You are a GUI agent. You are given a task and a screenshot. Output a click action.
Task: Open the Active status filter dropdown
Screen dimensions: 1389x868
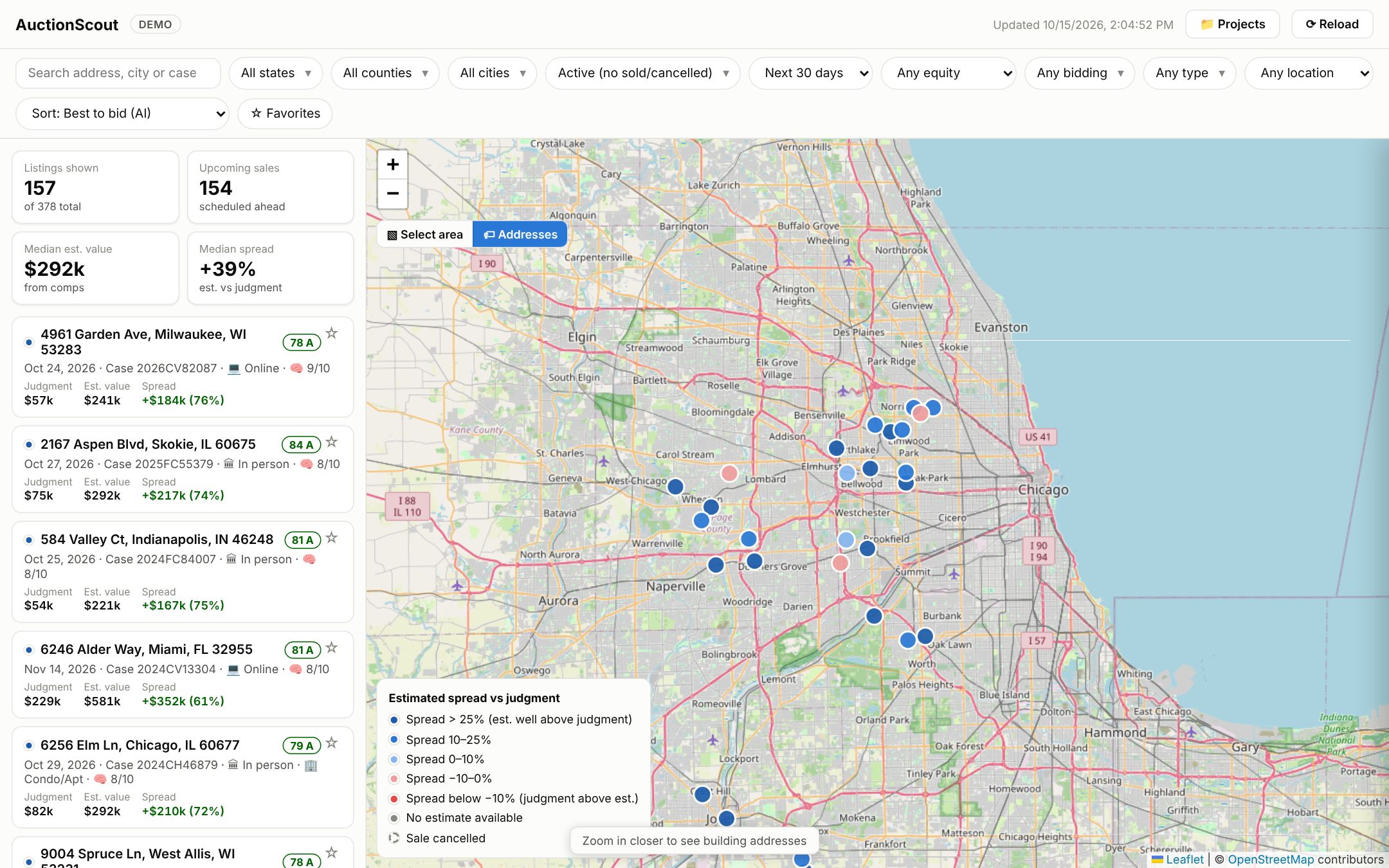[643, 73]
